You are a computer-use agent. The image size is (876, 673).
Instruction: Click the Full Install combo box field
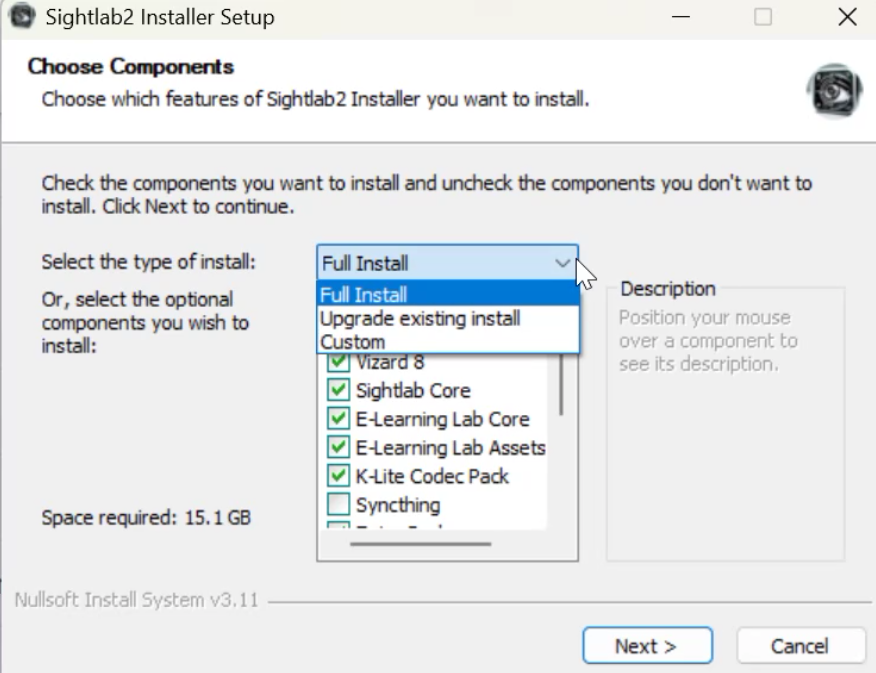(447, 262)
